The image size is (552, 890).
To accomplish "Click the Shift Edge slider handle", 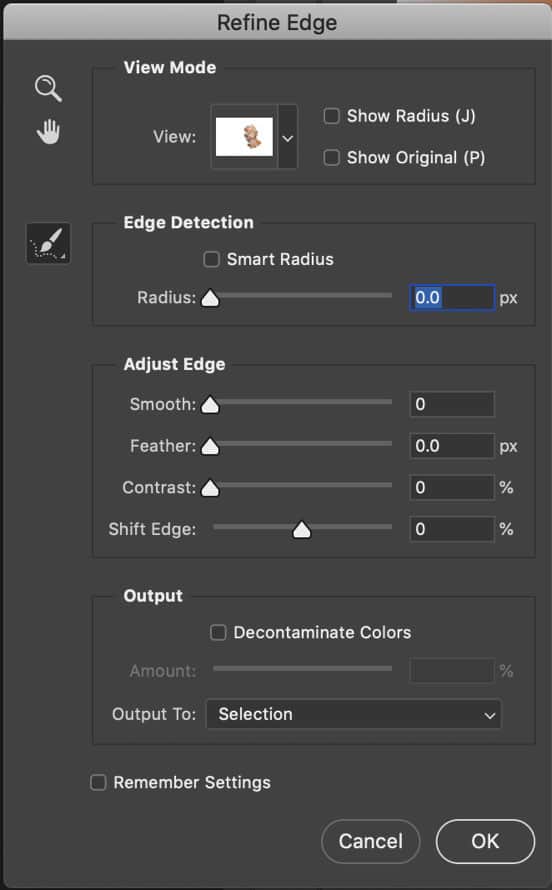I will point(302,529).
